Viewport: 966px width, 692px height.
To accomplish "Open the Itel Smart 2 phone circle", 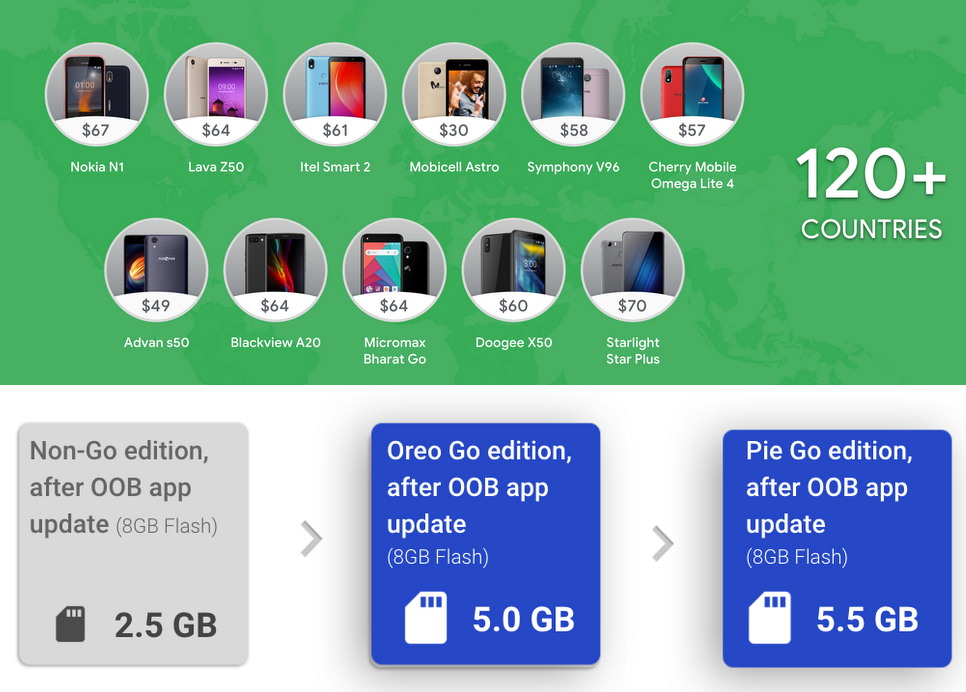I will [x=335, y=94].
